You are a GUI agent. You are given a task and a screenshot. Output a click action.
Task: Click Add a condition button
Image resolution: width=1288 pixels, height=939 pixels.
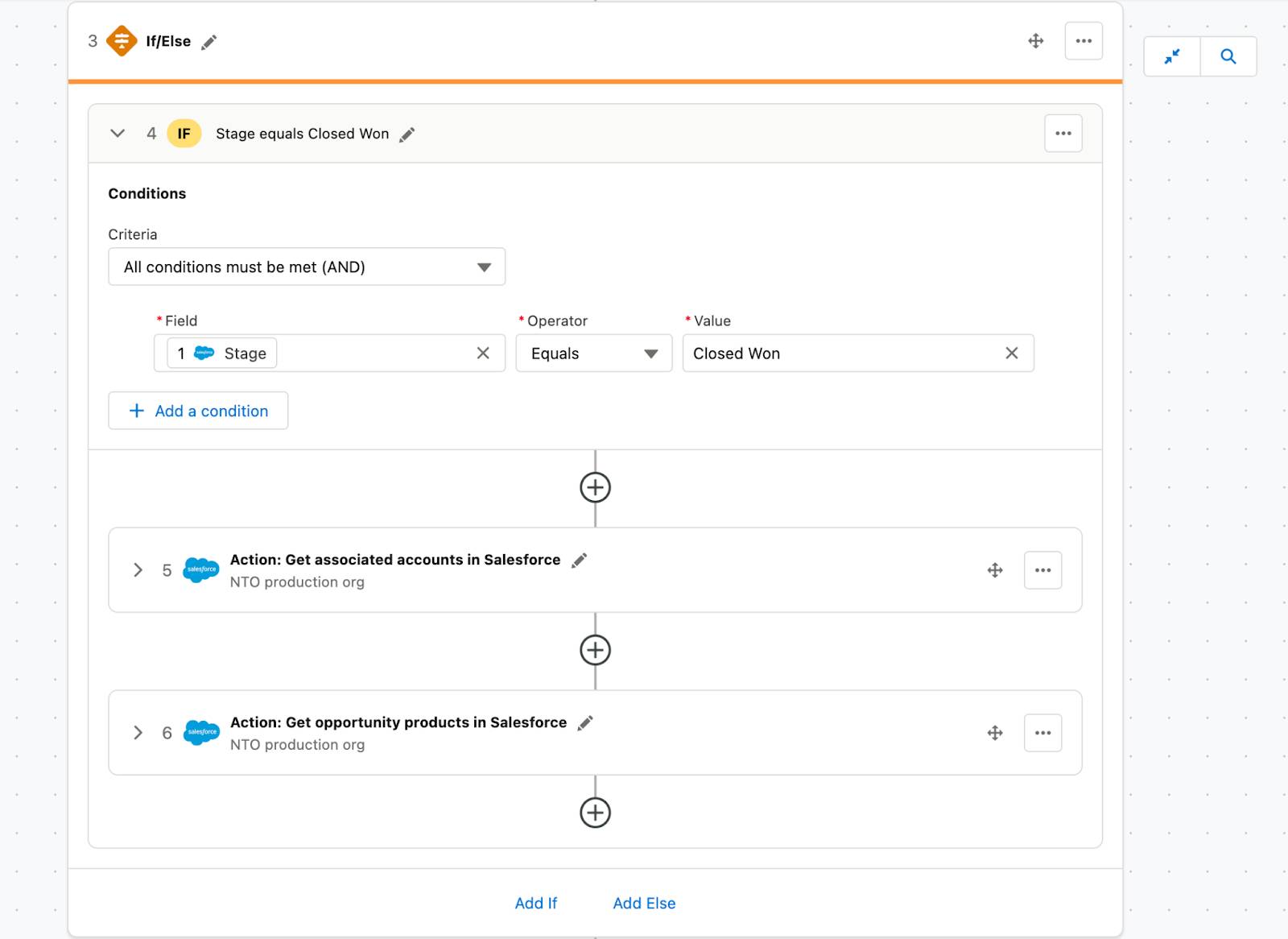tap(198, 411)
